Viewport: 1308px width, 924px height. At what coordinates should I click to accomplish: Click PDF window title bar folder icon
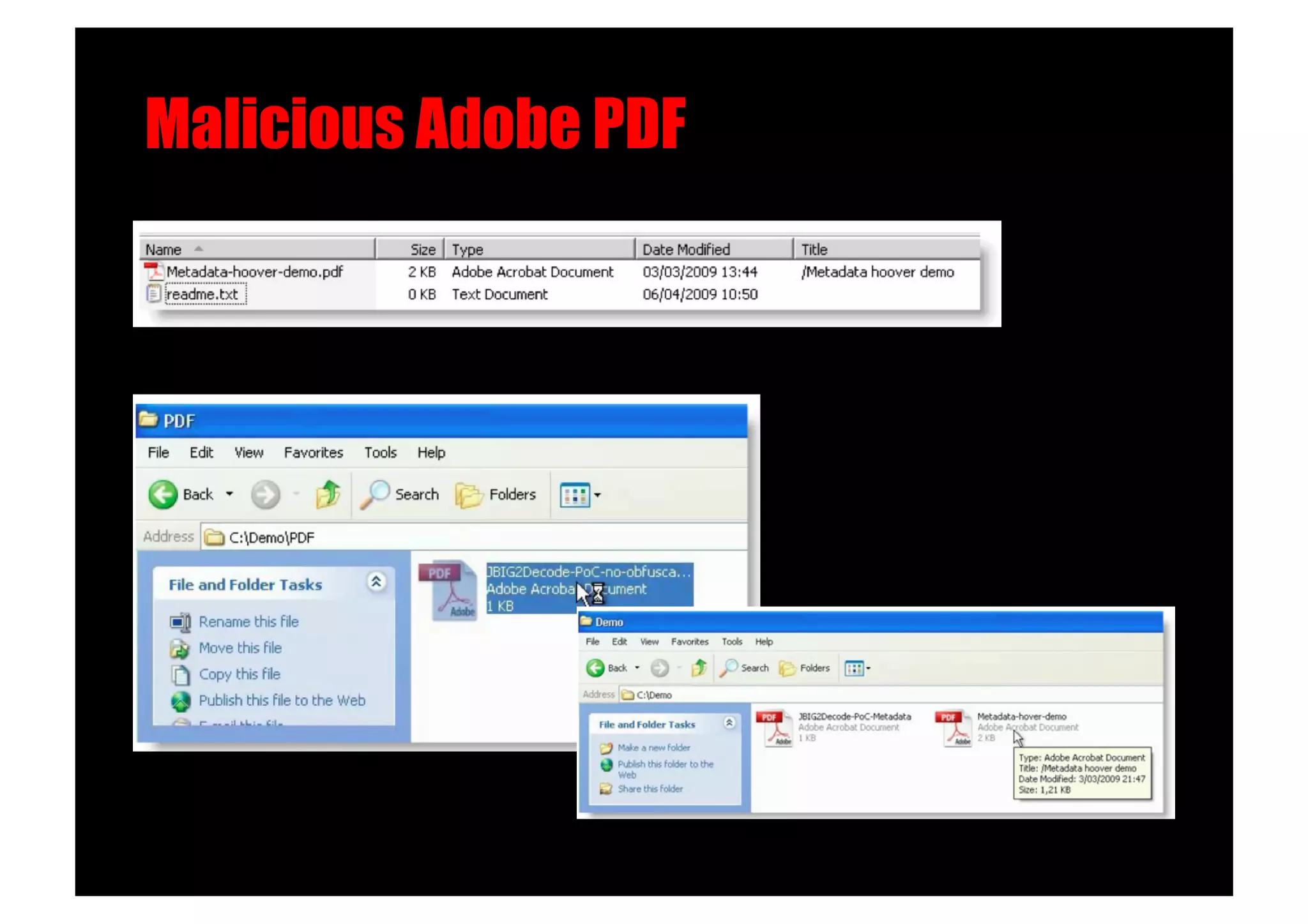click(148, 420)
